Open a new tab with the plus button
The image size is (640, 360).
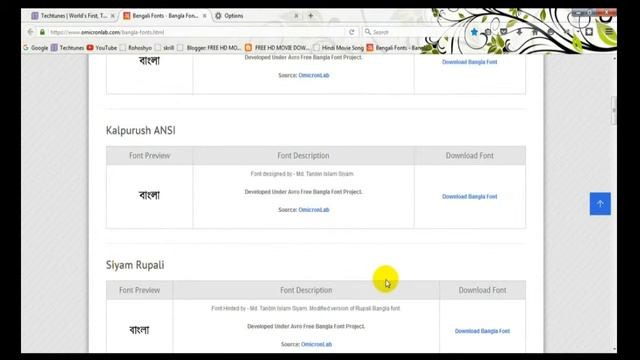pyautogui.click(x=311, y=16)
